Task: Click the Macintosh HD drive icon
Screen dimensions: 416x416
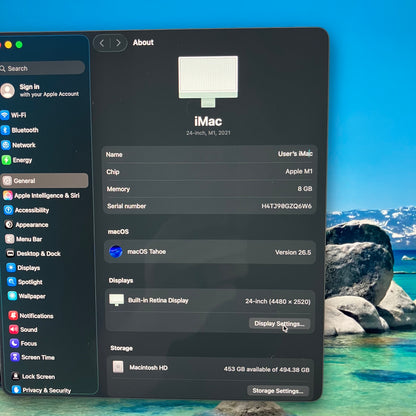Action: [118, 367]
